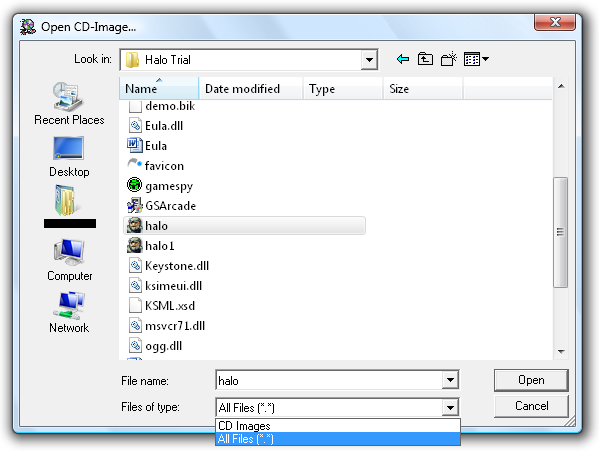Close the Open CD-Image dialog
Viewport: 599px width, 451px height.
(555, 22)
